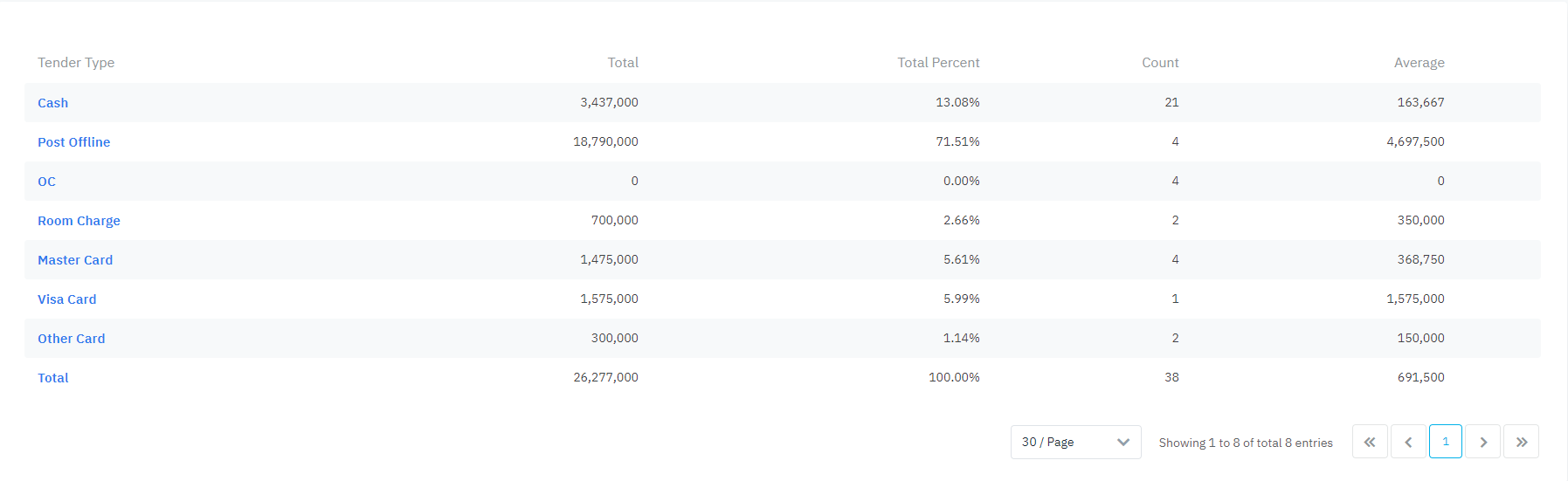Jump to last page with double-right arrow

pos(1522,442)
